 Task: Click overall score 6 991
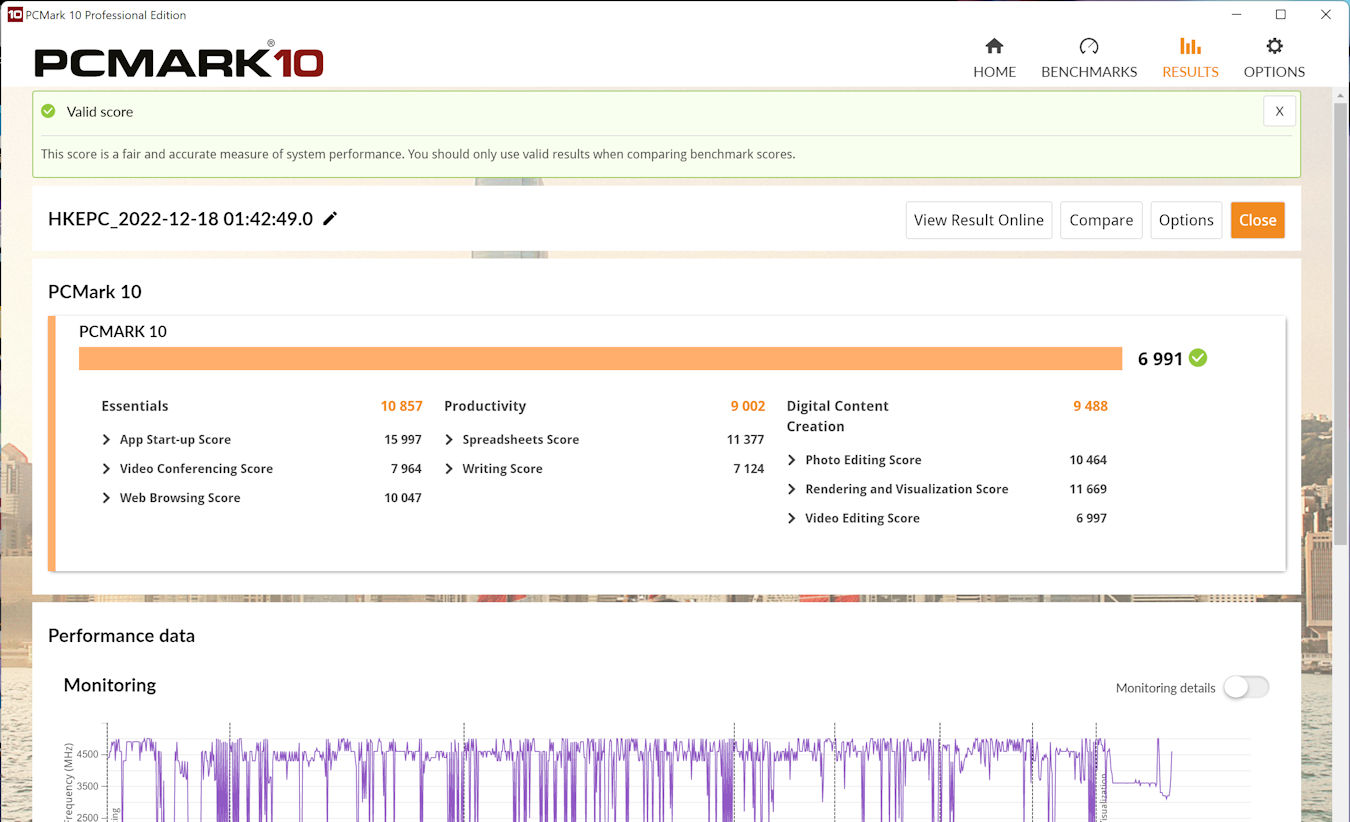click(1160, 359)
